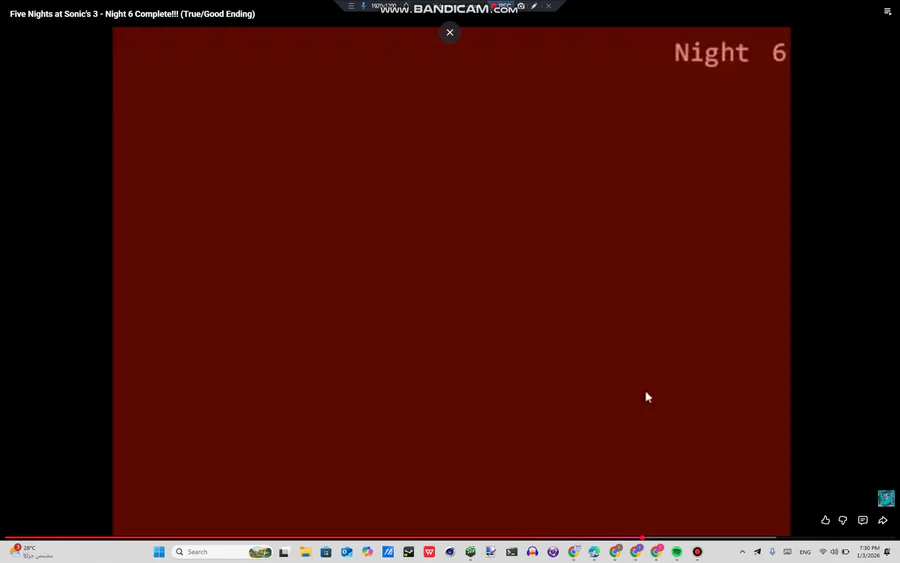Toggle the Bandicam toolbar pin
The width and height of the screenshot is (900, 563).
(x=363, y=6)
